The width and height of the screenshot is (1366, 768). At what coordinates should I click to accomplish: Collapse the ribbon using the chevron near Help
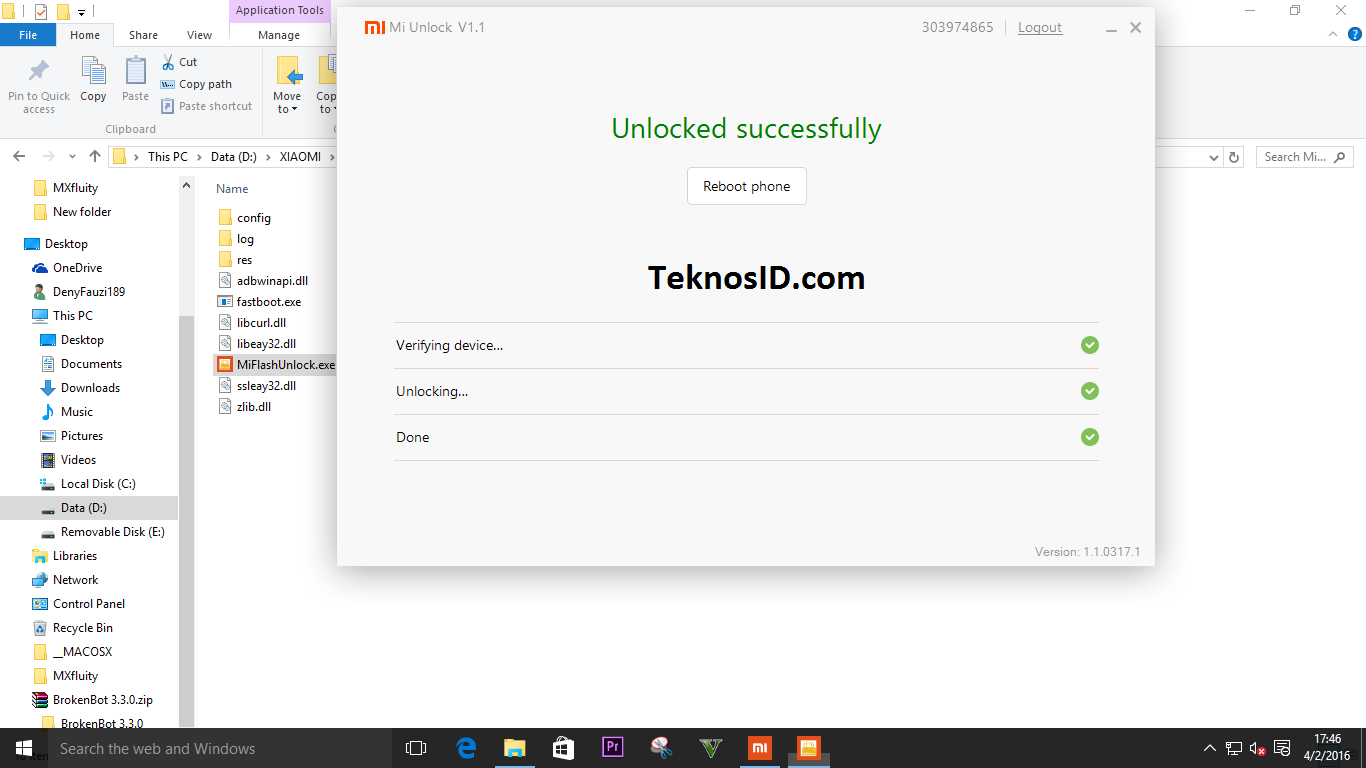[1331, 34]
